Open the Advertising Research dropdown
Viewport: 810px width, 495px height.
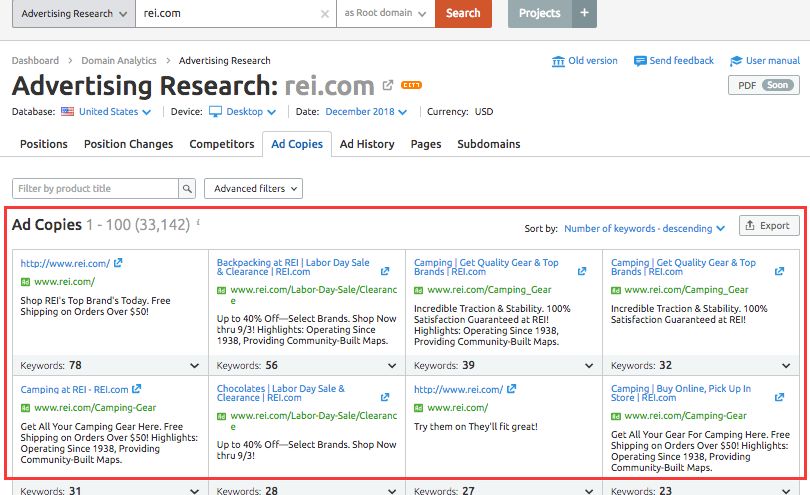point(74,13)
